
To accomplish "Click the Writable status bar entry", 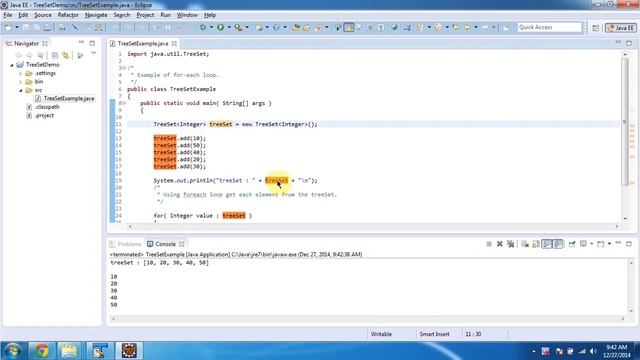I will [x=381, y=334].
